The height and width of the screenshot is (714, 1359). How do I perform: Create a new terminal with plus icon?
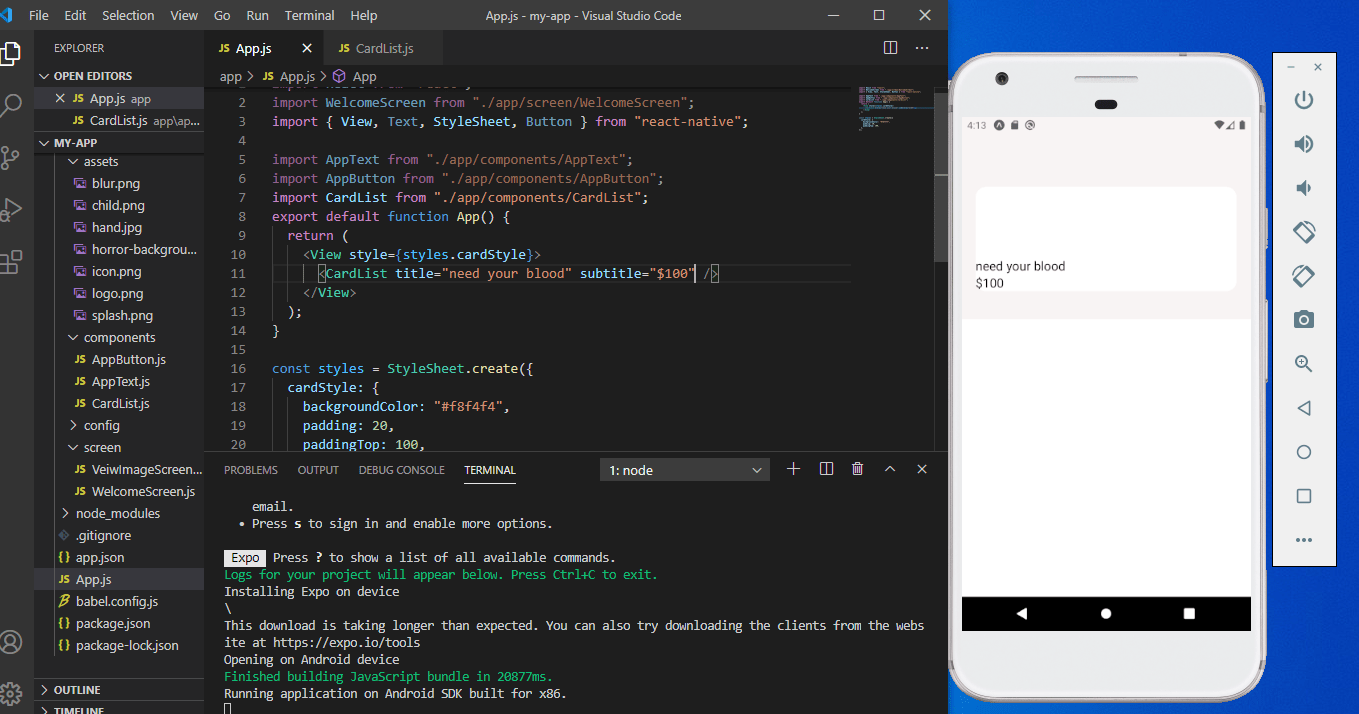tap(794, 469)
